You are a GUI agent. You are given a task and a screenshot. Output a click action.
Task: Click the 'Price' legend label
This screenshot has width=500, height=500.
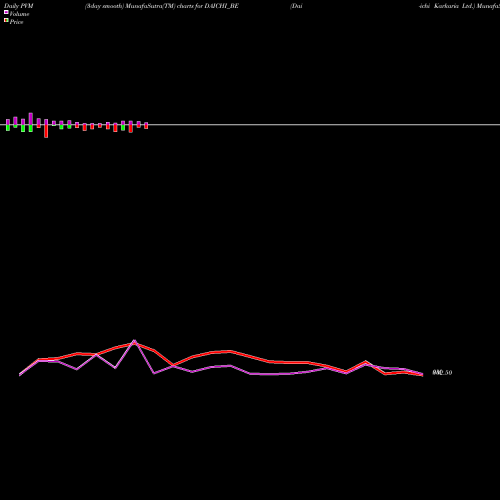point(16,22)
